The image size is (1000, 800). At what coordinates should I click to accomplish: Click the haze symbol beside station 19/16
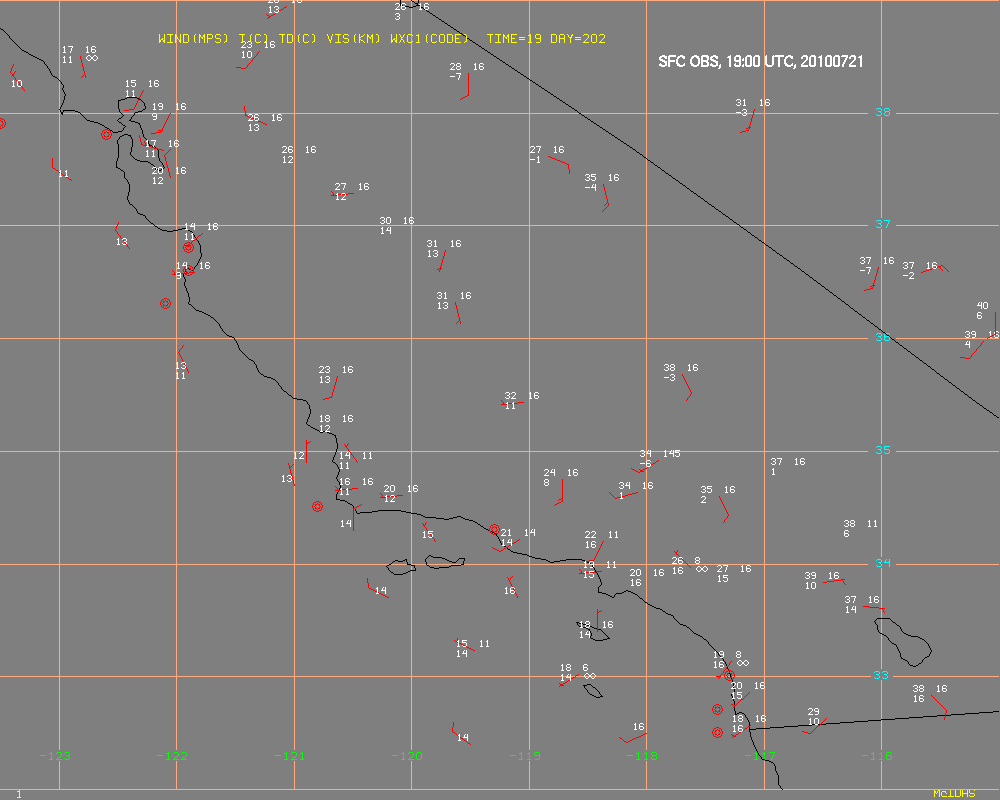click(742, 663)
